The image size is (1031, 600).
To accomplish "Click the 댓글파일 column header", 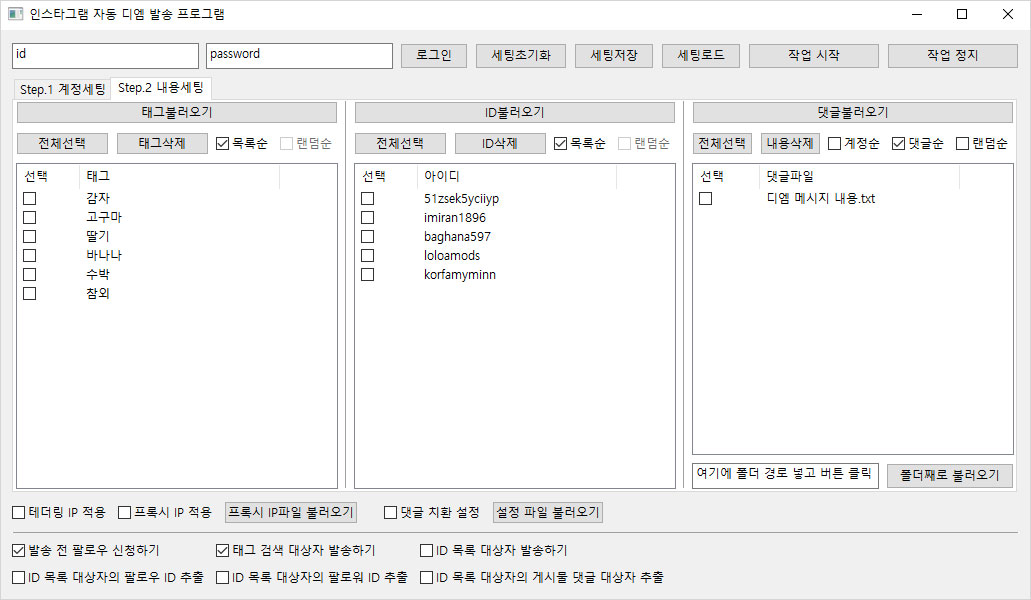I will [860, 176].
